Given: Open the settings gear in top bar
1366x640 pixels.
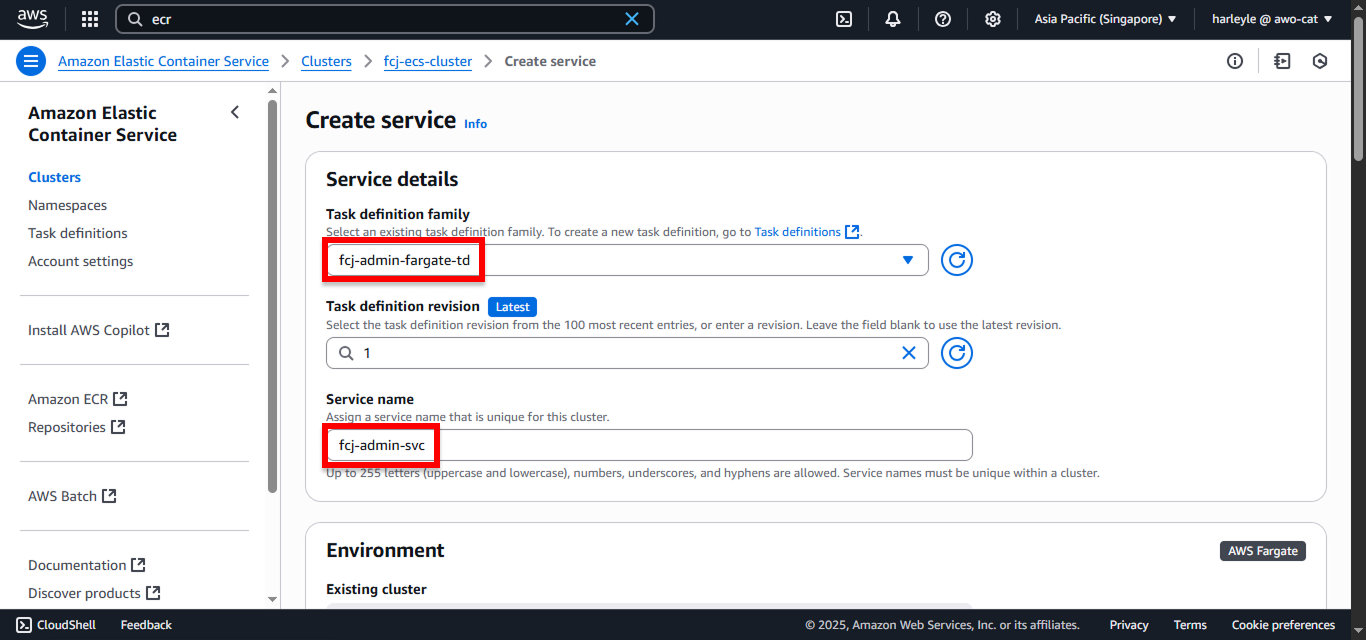Looking at the screenshot, I should pyautogui.click(x=993, y=19).
